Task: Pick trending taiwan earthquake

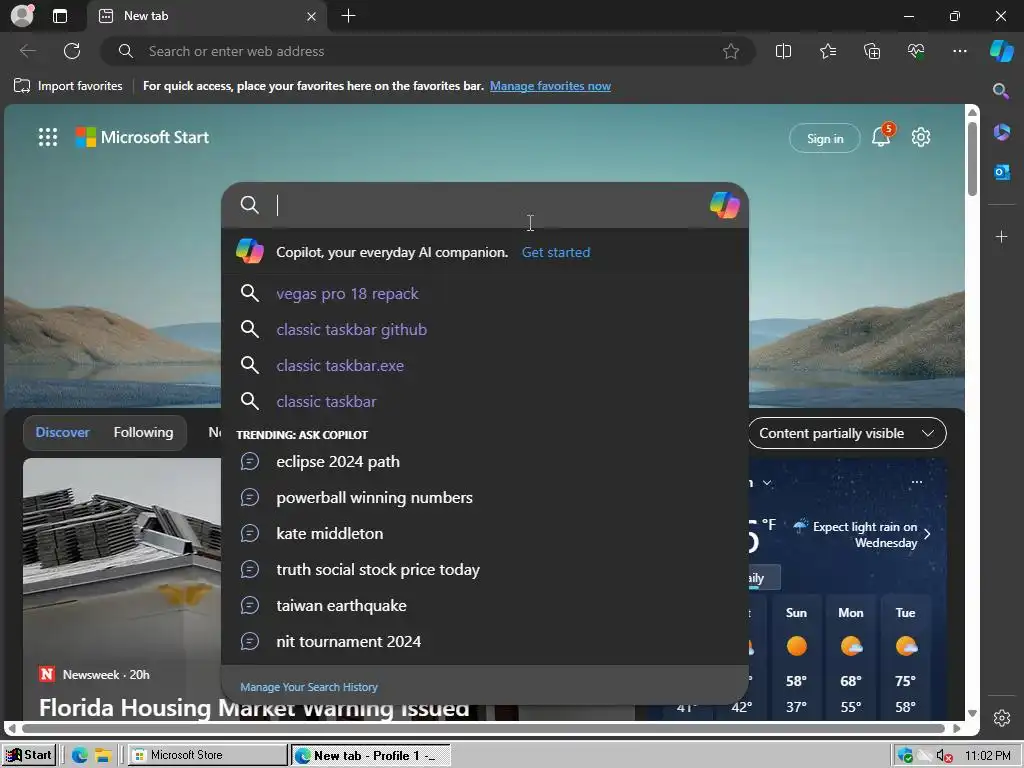Action: (x=485, y=605)
